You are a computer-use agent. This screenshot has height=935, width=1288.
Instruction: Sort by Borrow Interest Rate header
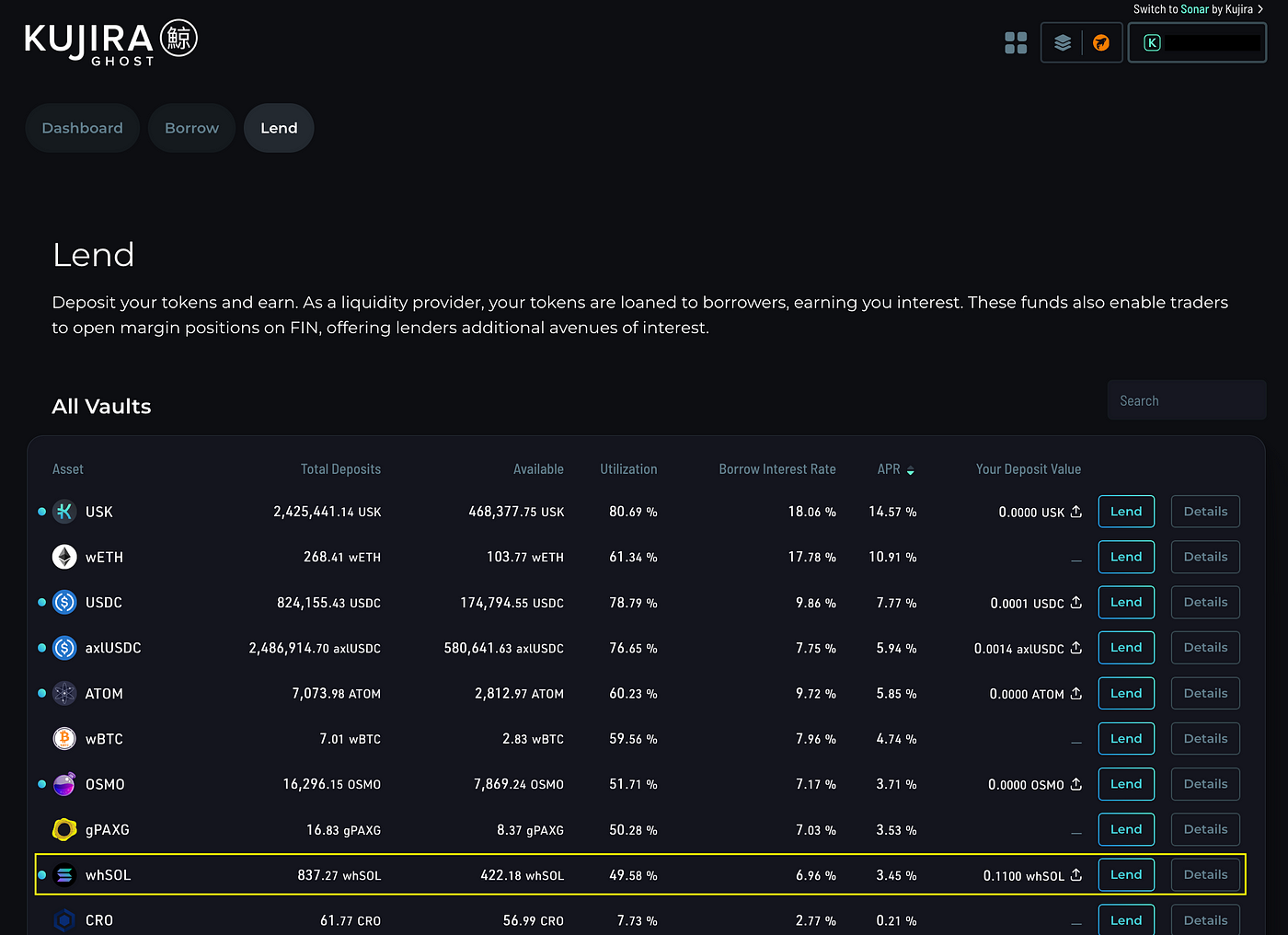coord(777,469)
